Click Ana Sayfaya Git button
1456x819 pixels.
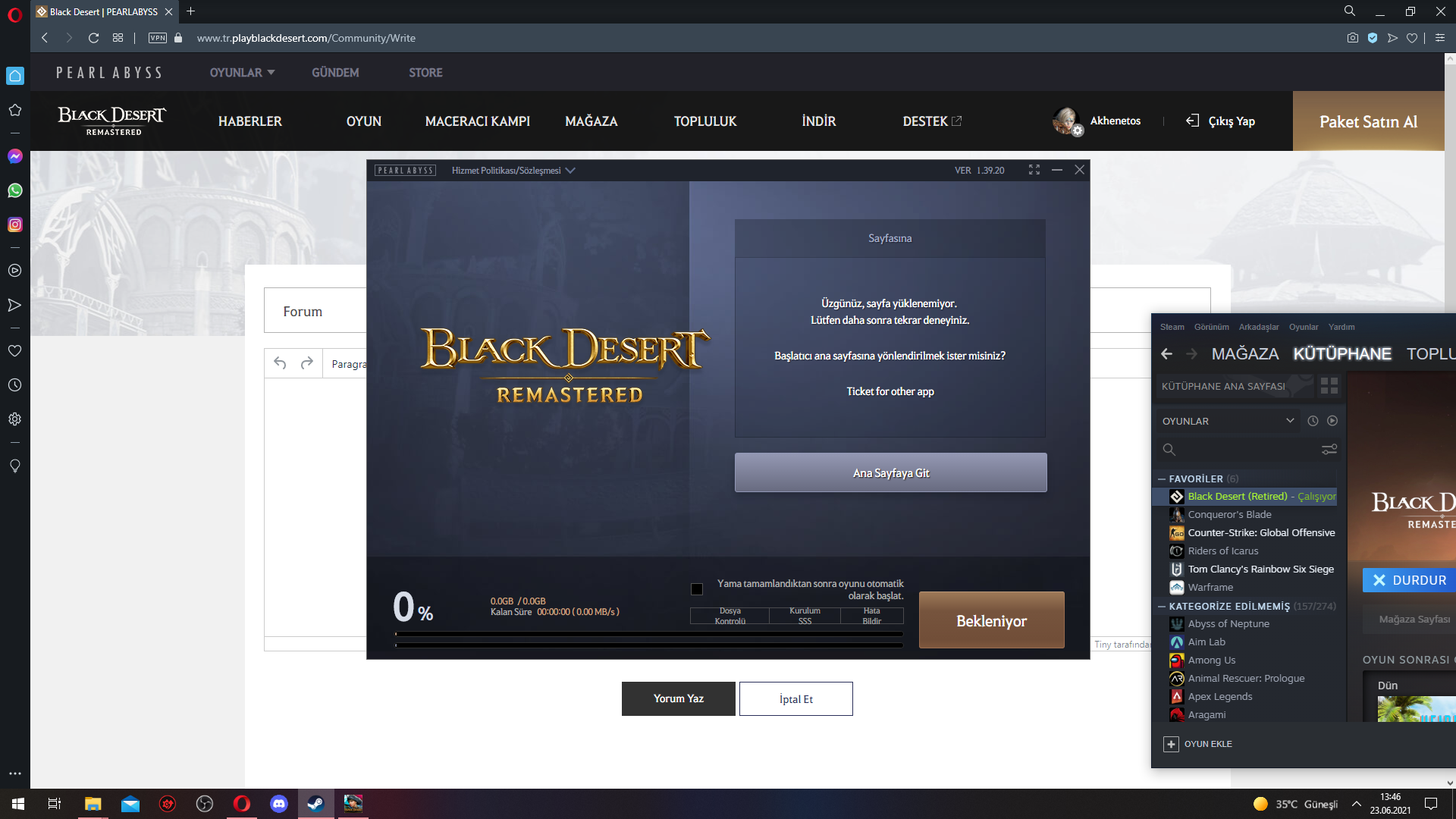(891, 472)
